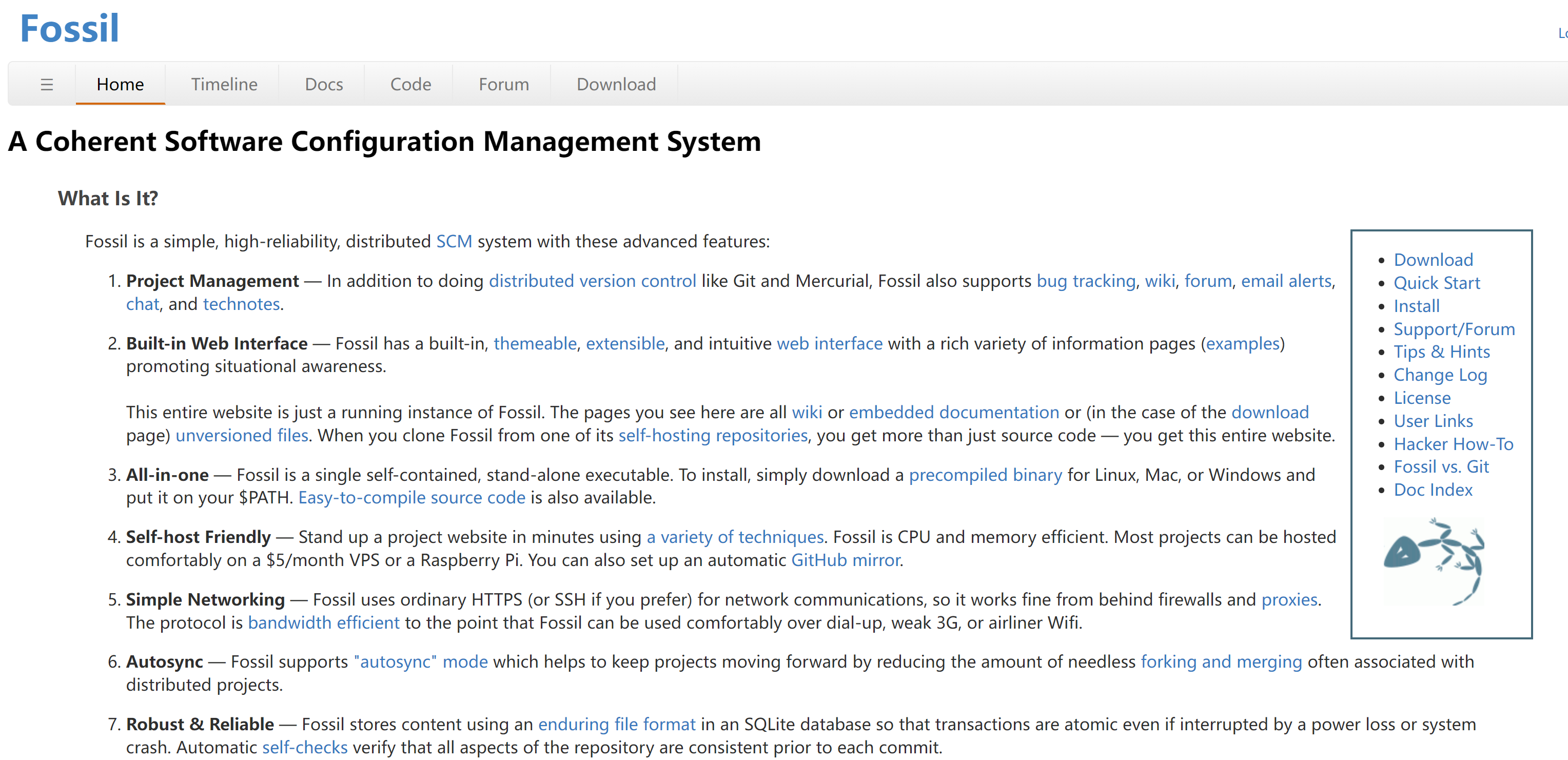Open the bandwidth efficient link
This screenshot has height=760, width=1568.
[323, 623]
